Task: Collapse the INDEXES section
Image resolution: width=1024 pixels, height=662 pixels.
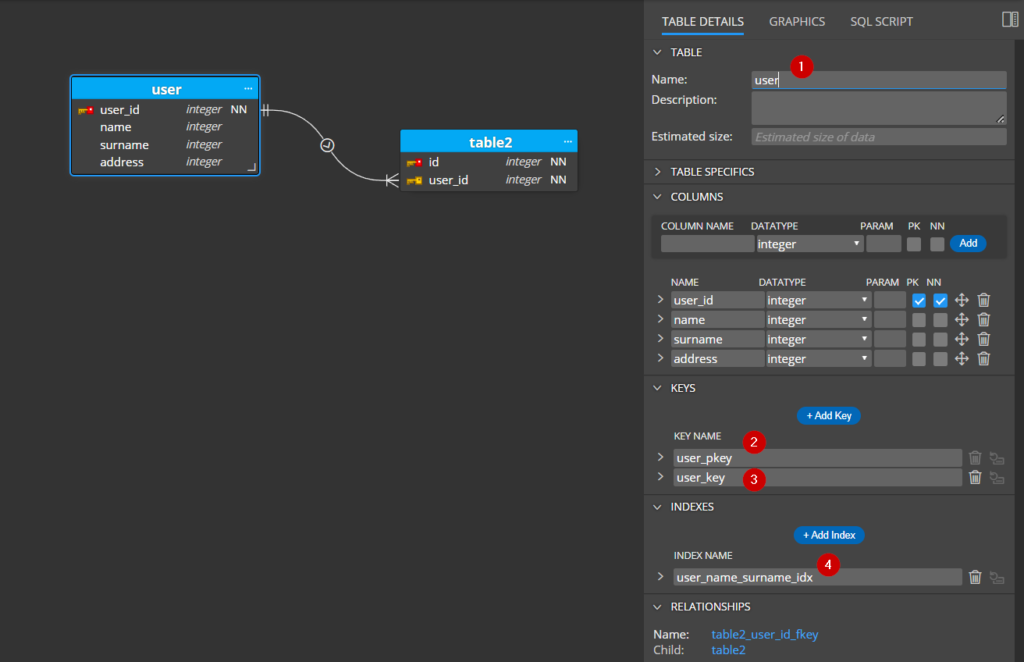Action: tap(658, 507)
